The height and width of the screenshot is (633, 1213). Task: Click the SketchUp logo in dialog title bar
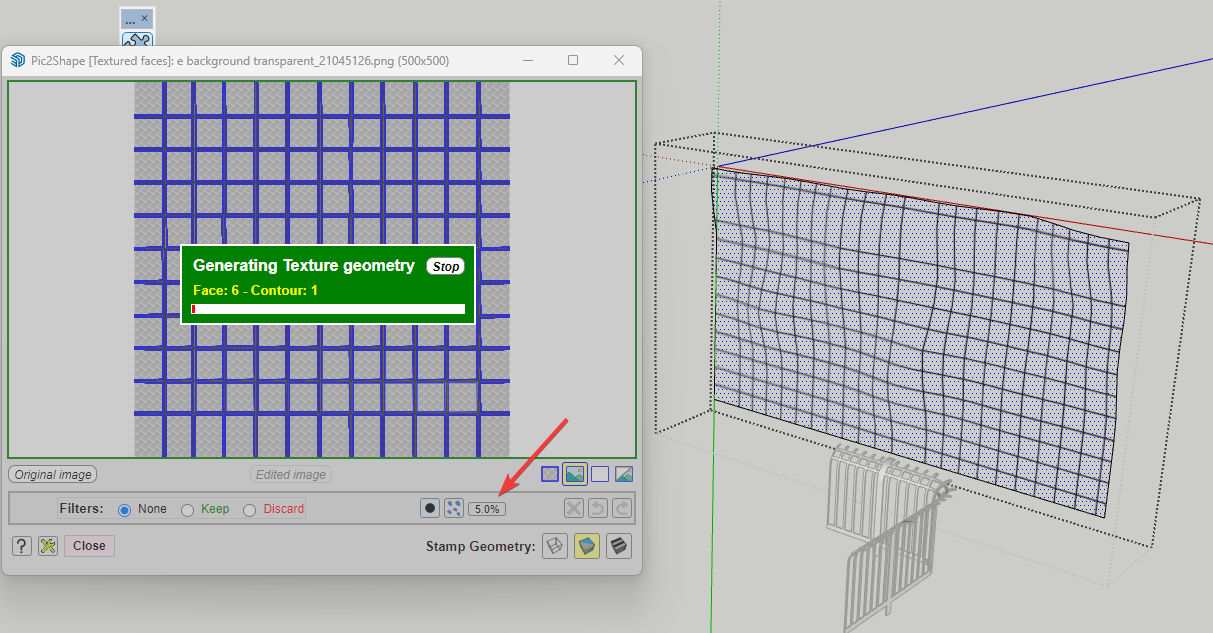[x=17, y=60]
